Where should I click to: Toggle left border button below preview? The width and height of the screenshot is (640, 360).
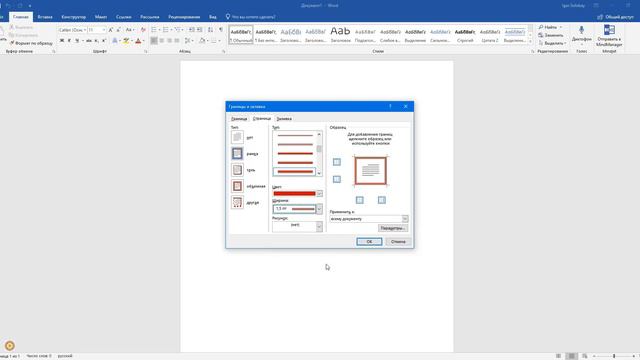(x=360, y=200)
